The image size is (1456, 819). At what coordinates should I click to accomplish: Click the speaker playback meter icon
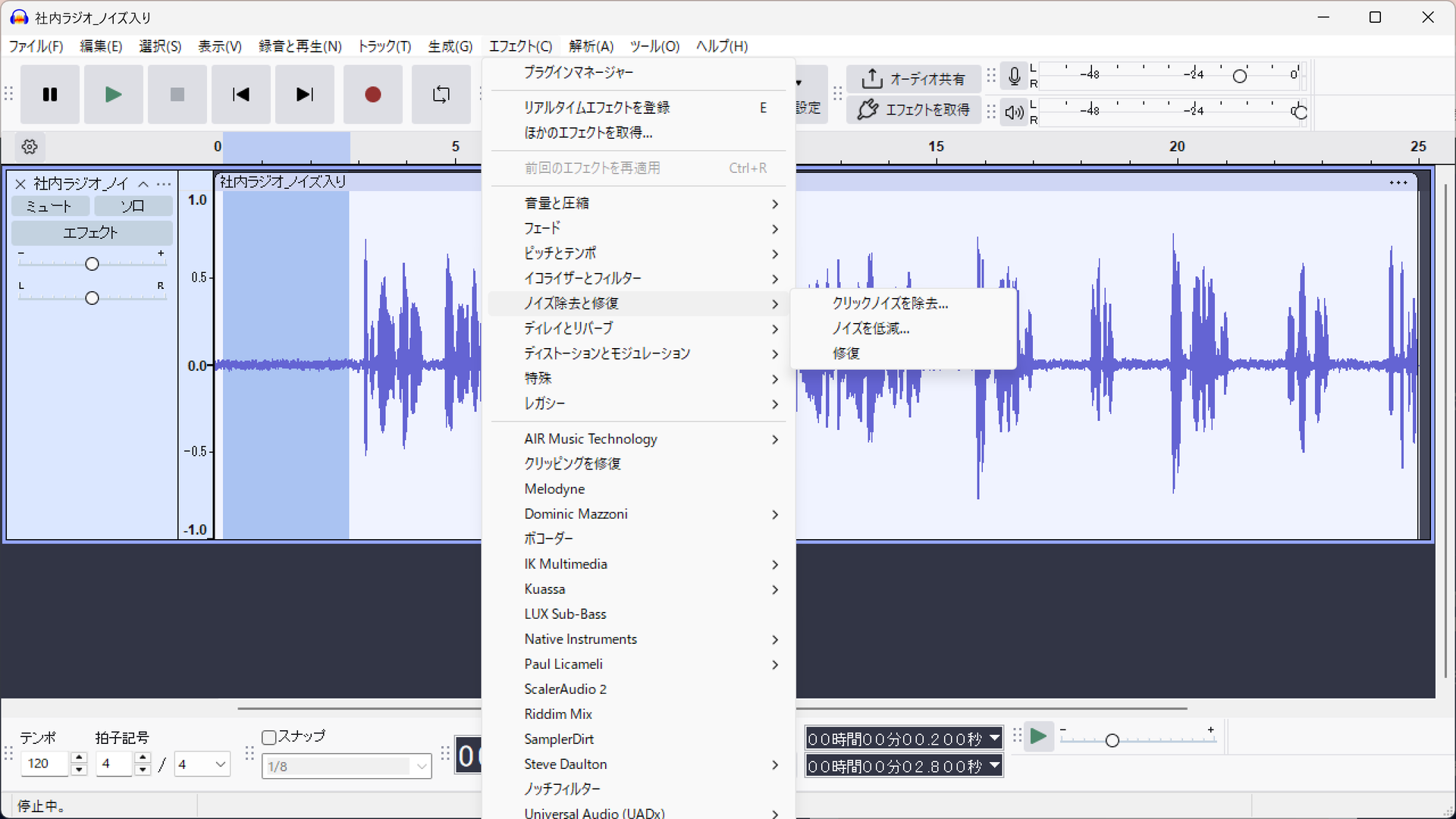1014,112
